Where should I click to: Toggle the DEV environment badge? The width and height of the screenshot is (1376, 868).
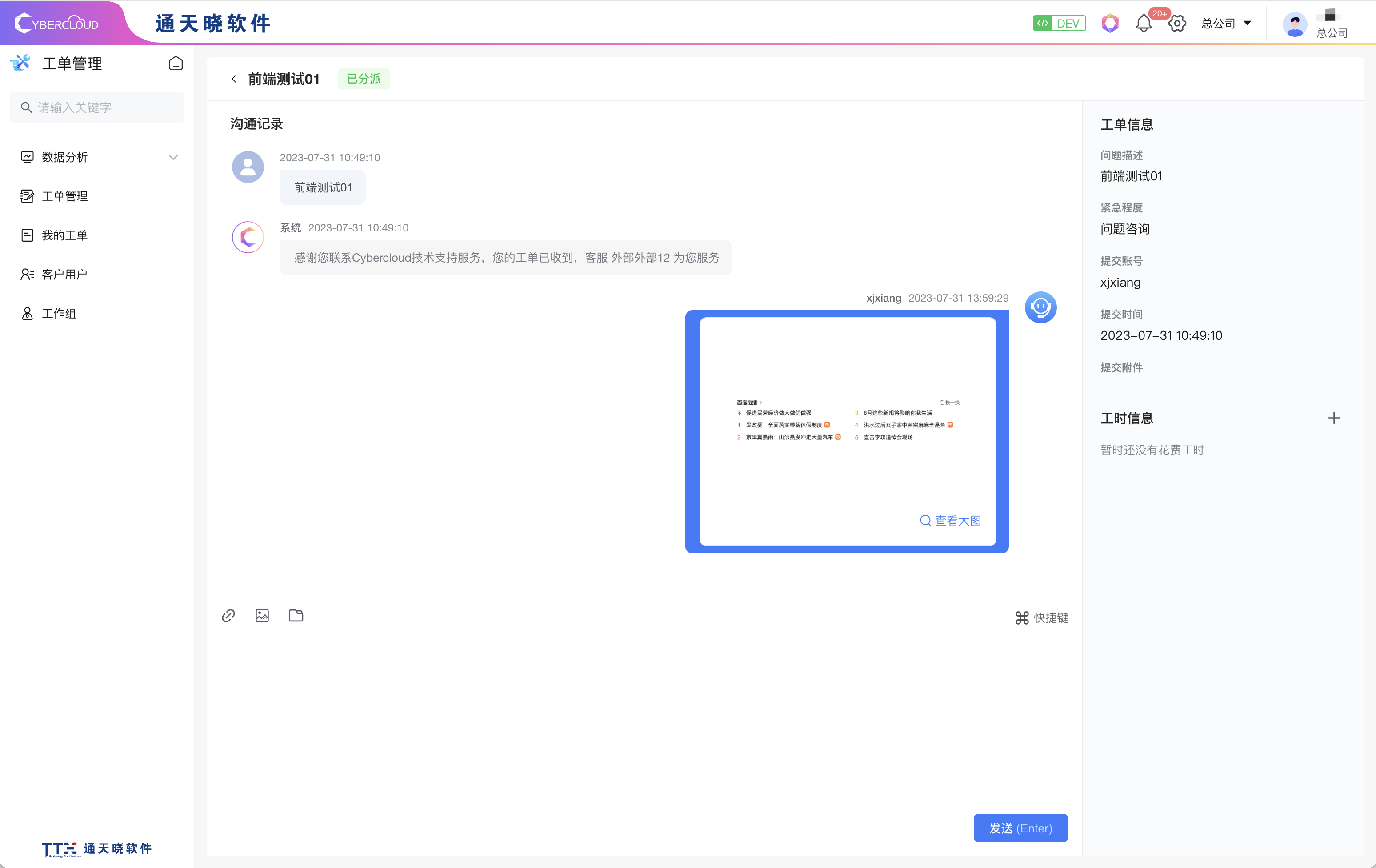[x=1059, y=24]
